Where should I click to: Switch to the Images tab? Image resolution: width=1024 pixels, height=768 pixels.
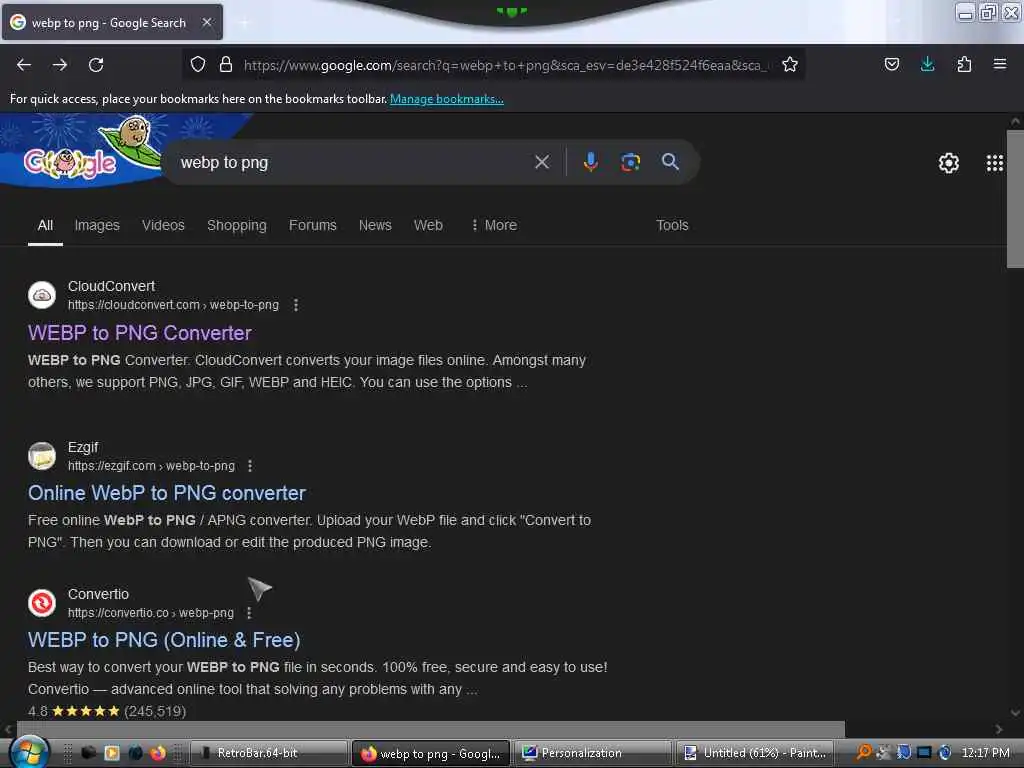97,225
